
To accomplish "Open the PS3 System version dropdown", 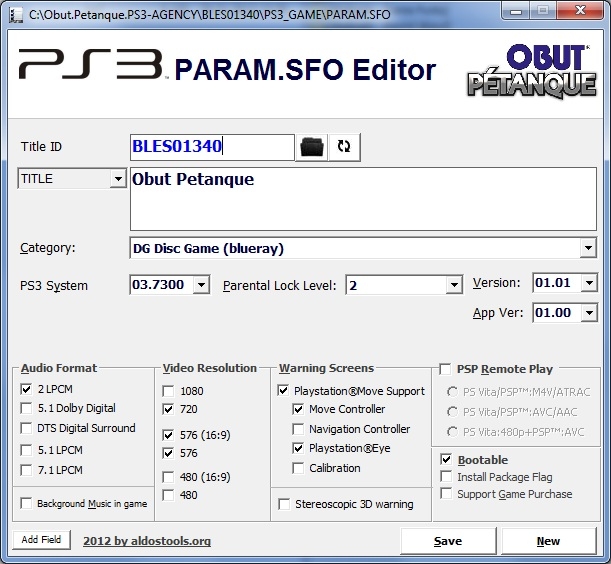I will [201, 285].
